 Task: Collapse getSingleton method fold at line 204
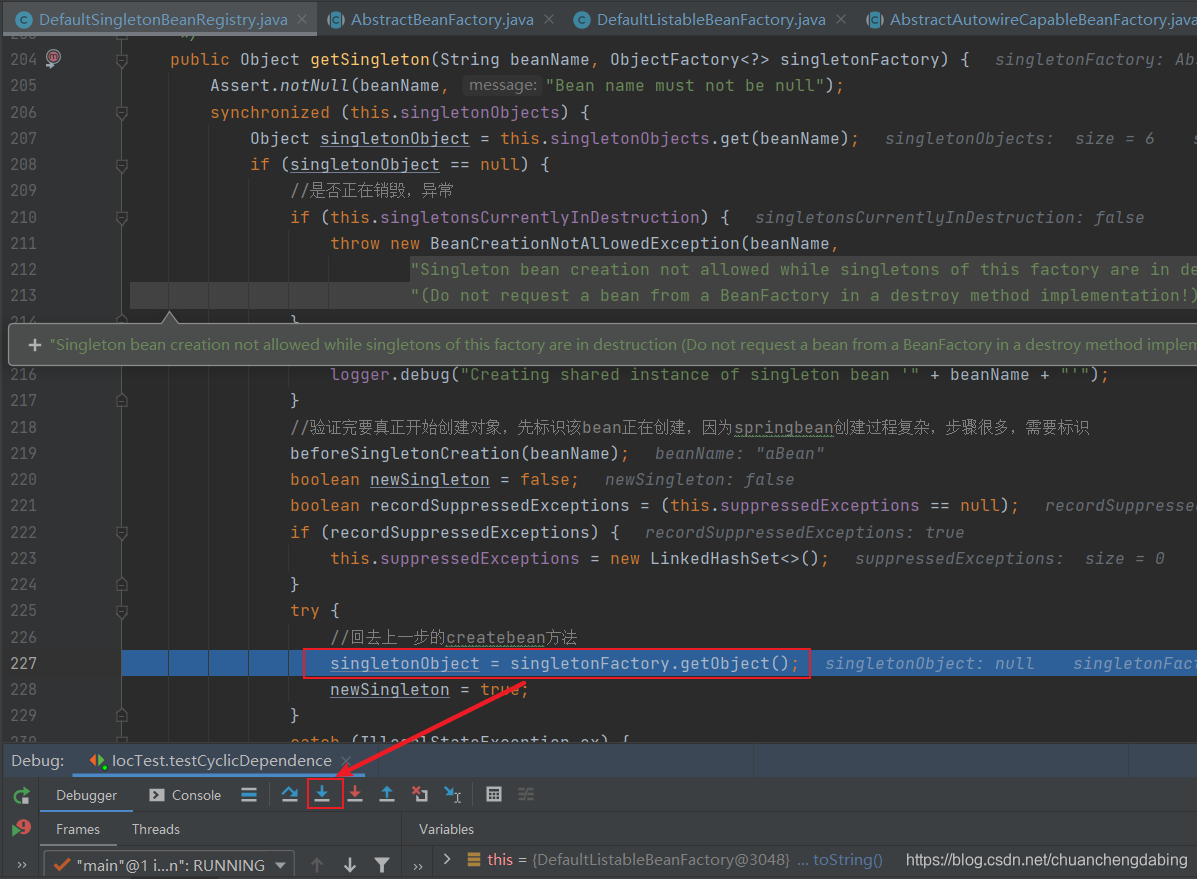(121, 60)
